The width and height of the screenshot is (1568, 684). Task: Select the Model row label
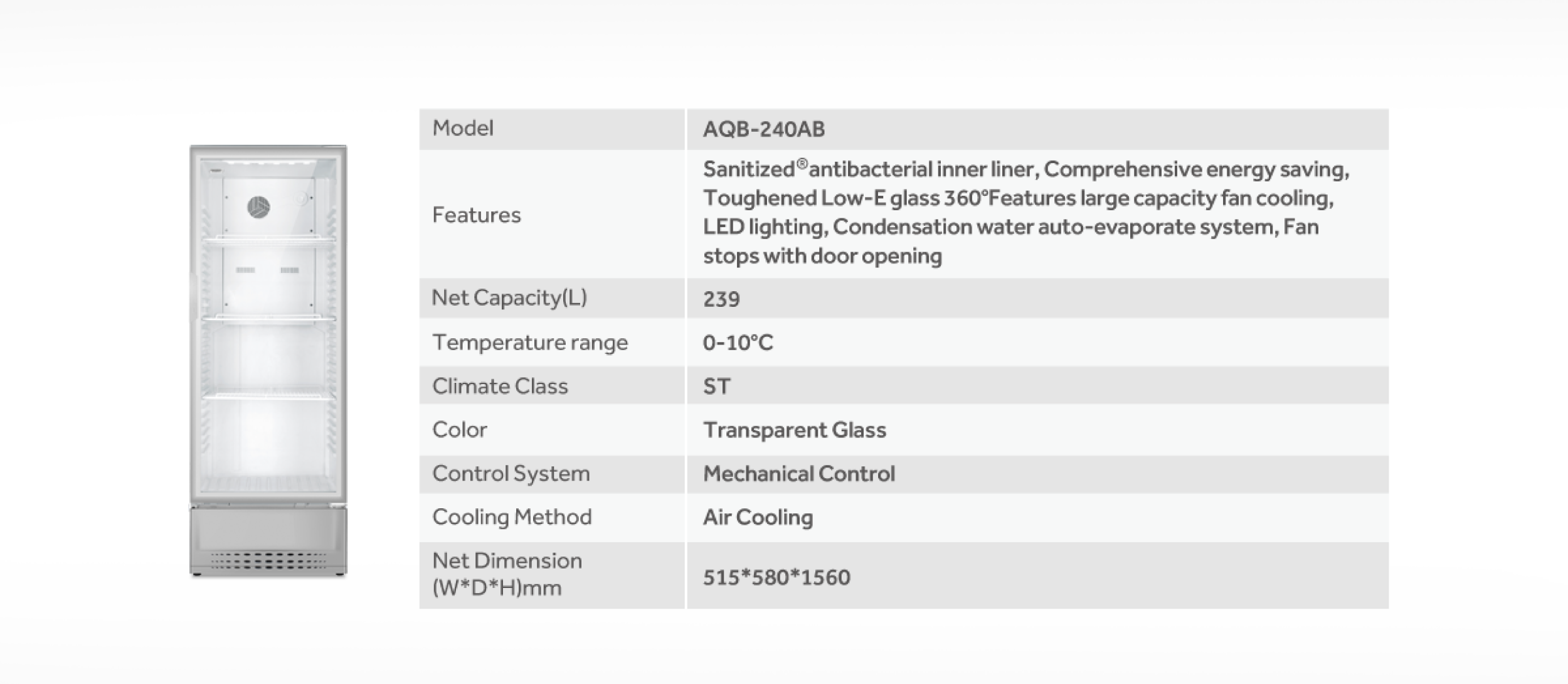[x=463, y=129]
